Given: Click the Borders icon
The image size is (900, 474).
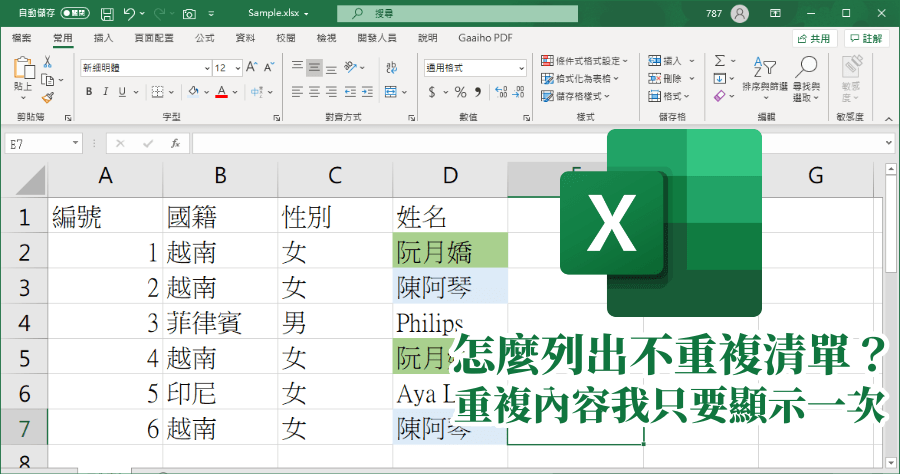Looking at the screenshot, I should click(x=157, y=92).
